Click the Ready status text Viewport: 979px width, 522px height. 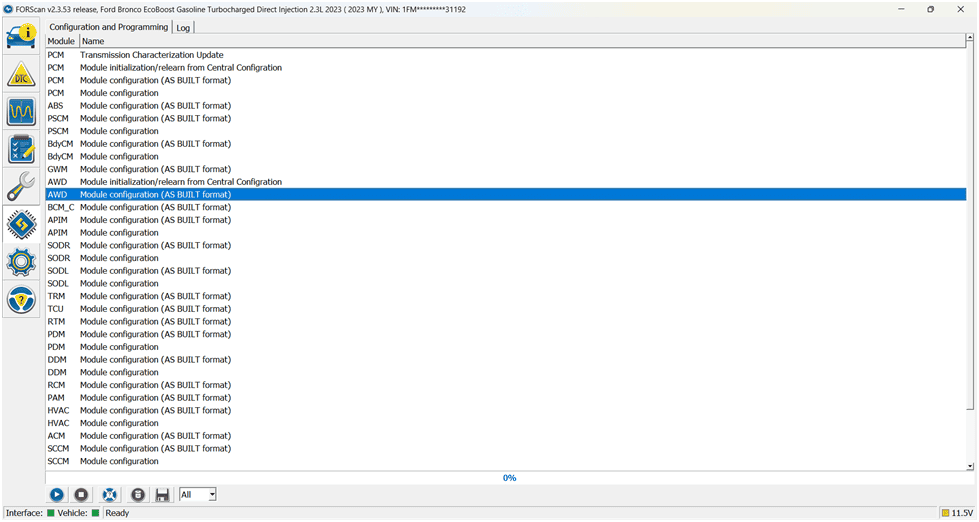point(117,513)
